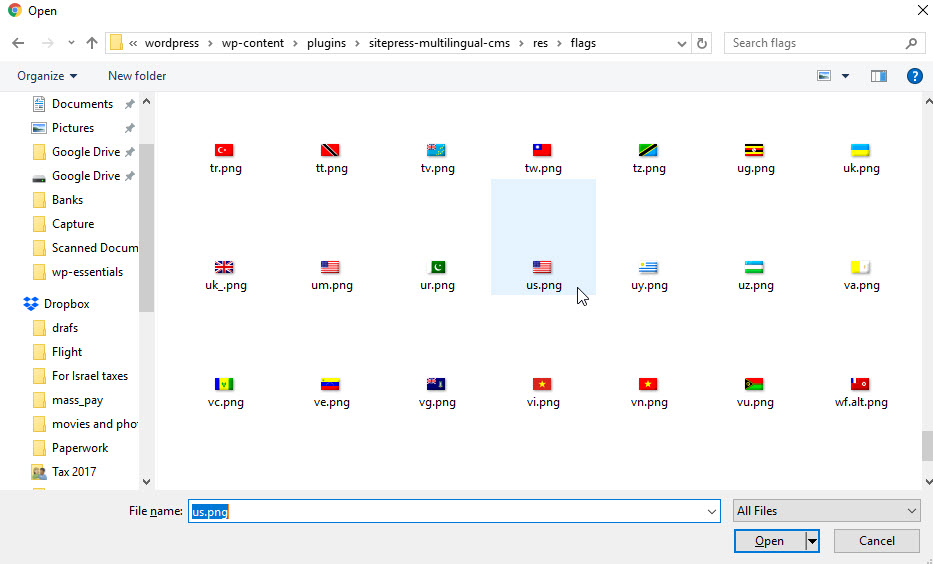The height and width of the screenshot is (564, 933).
Task: Select the tz.png flag file
Action: pos(649,159)
